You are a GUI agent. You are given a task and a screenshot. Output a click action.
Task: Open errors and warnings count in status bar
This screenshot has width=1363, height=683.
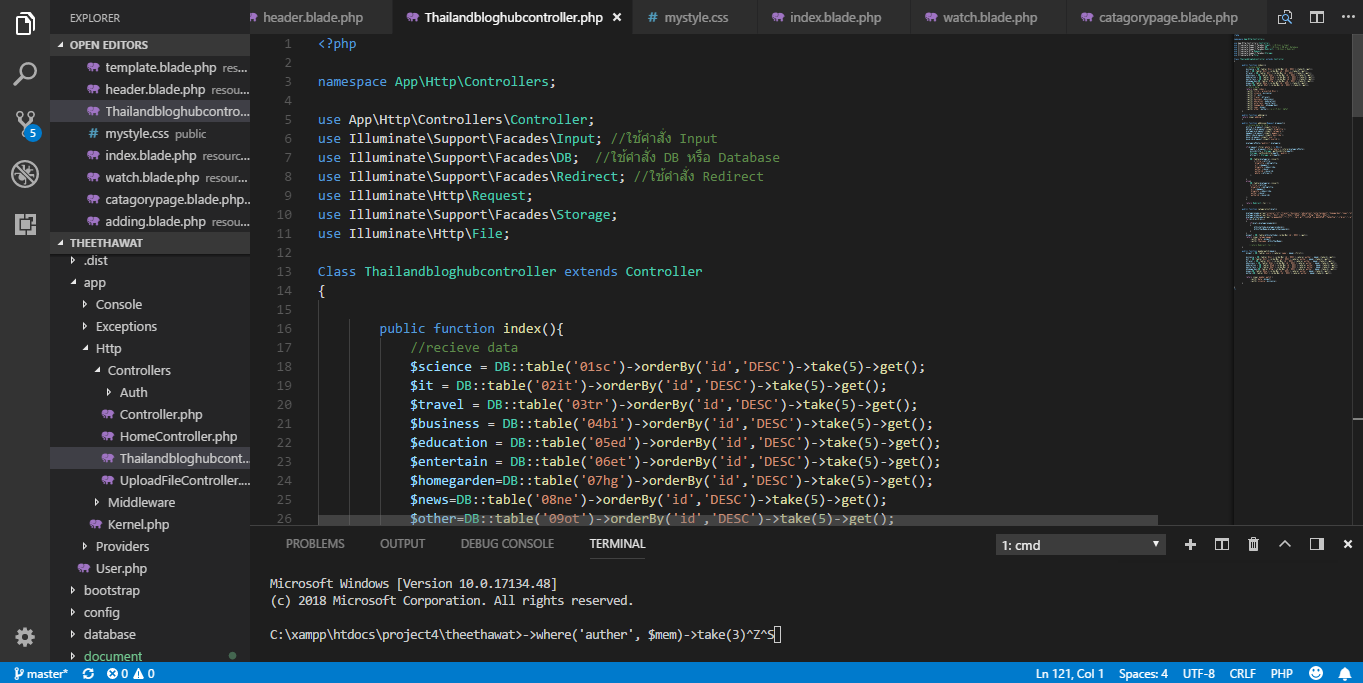(131, 674)
